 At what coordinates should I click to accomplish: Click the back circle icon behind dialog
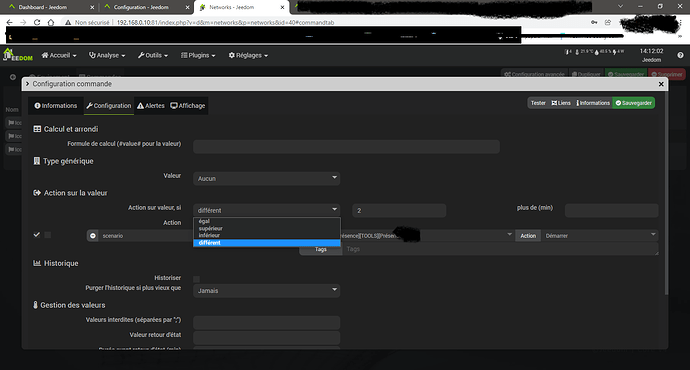pyautogui.click(x=13, y=77)
